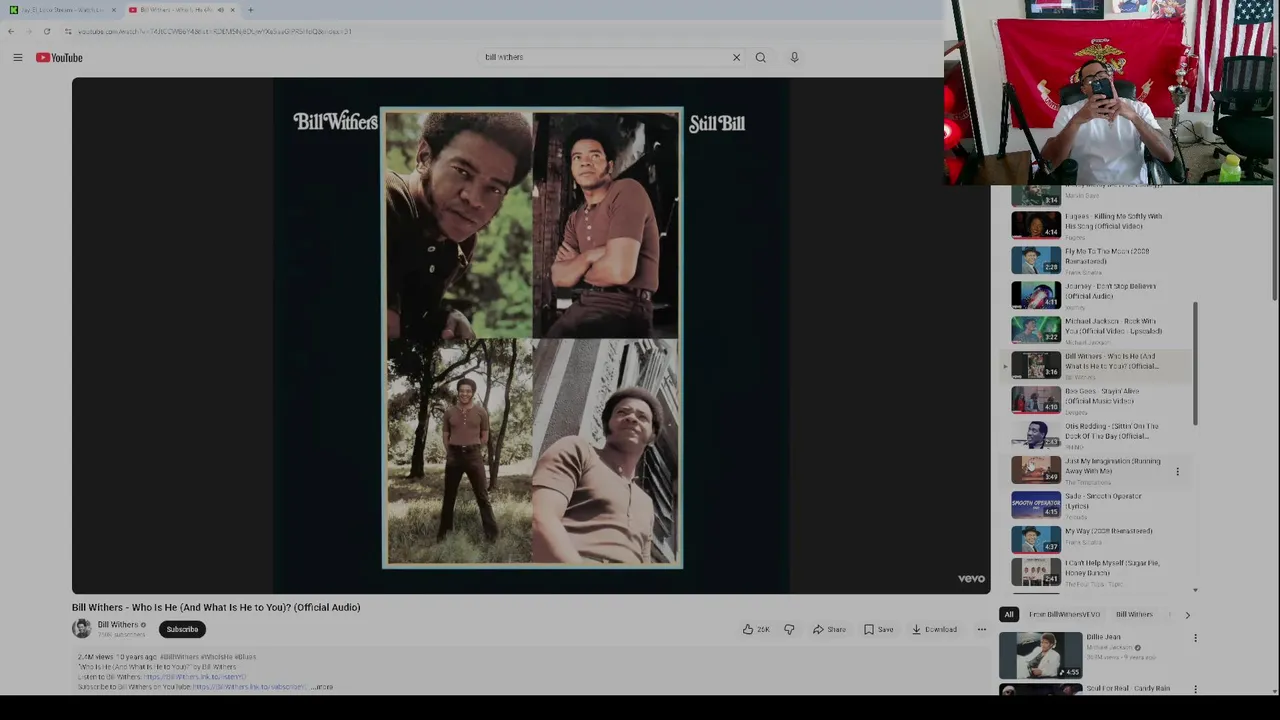Screen dimensions: 1280x720
Task: Open more actions ellipsis under the video
Action: point(981,629)
